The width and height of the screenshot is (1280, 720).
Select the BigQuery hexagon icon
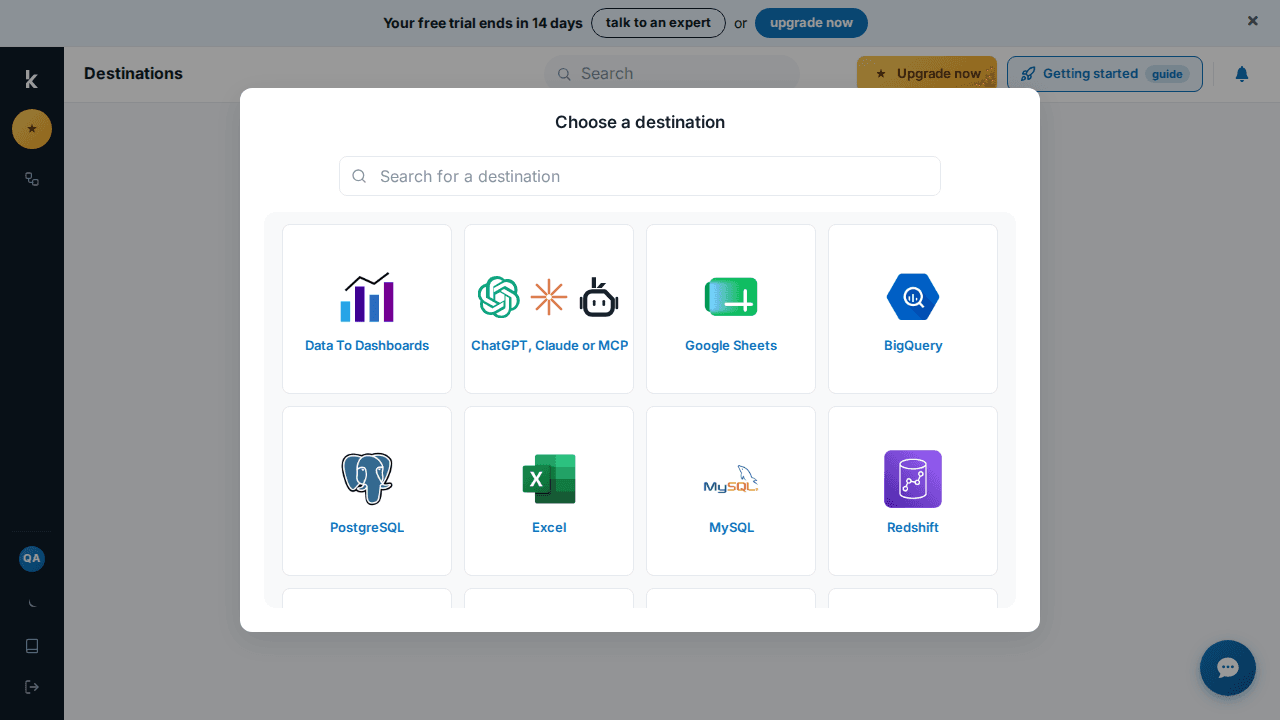913,297
